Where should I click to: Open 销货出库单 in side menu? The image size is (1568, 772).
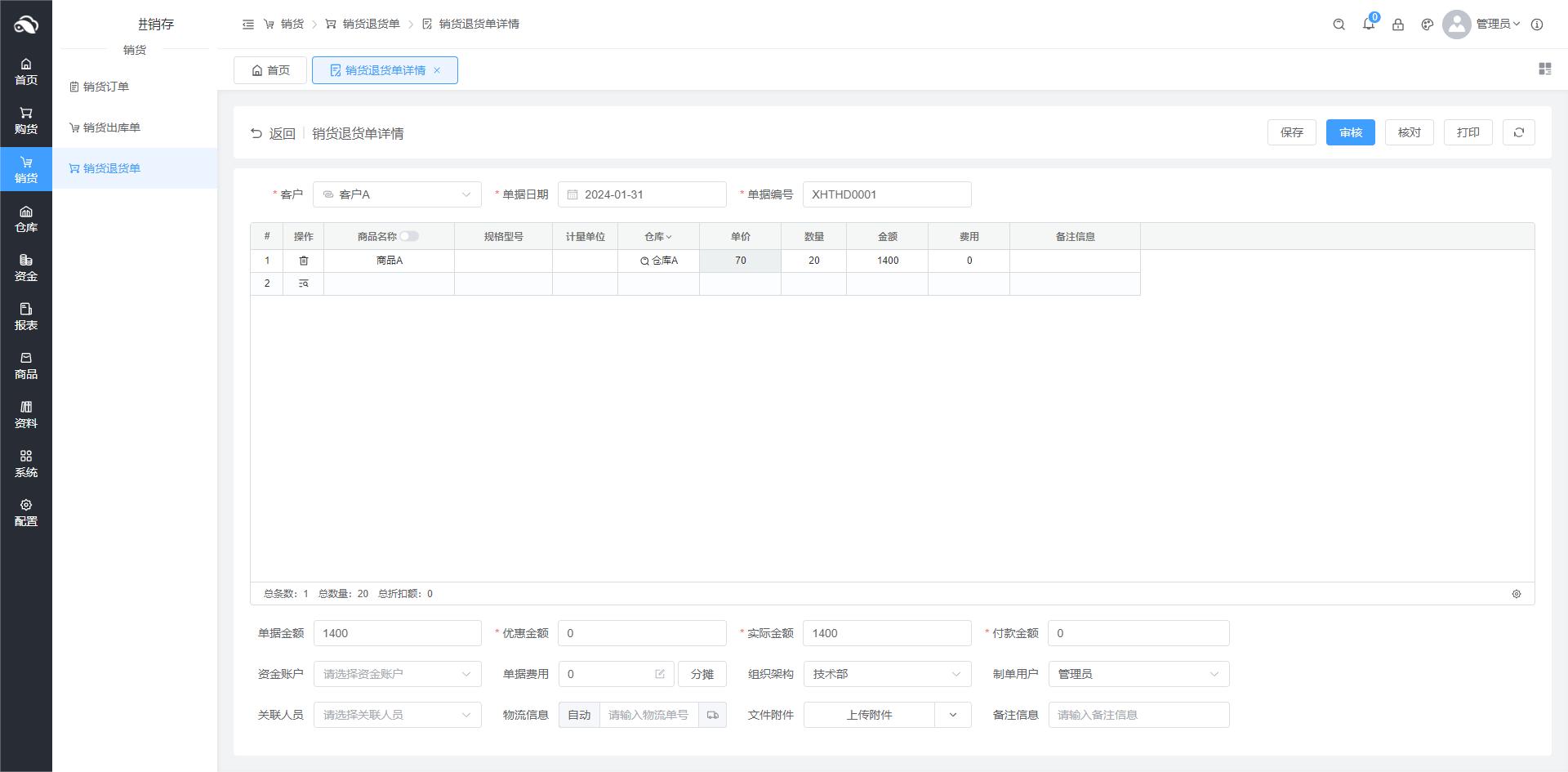coord(111,127)
